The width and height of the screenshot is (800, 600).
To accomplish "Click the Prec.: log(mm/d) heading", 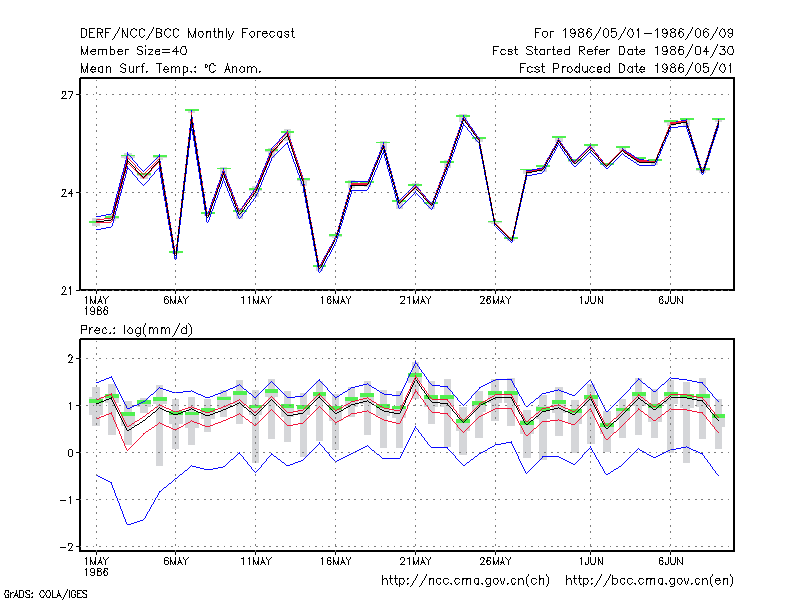I will point(136,330).
